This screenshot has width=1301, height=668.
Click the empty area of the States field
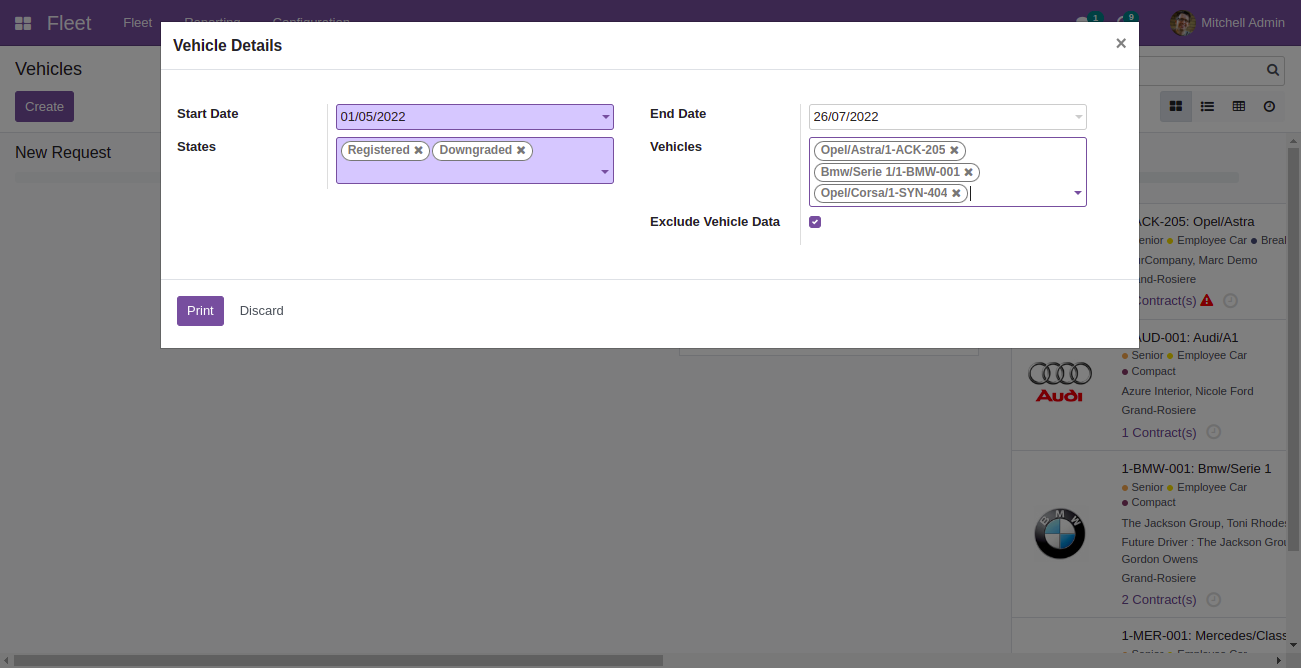(x=470, y=172)
